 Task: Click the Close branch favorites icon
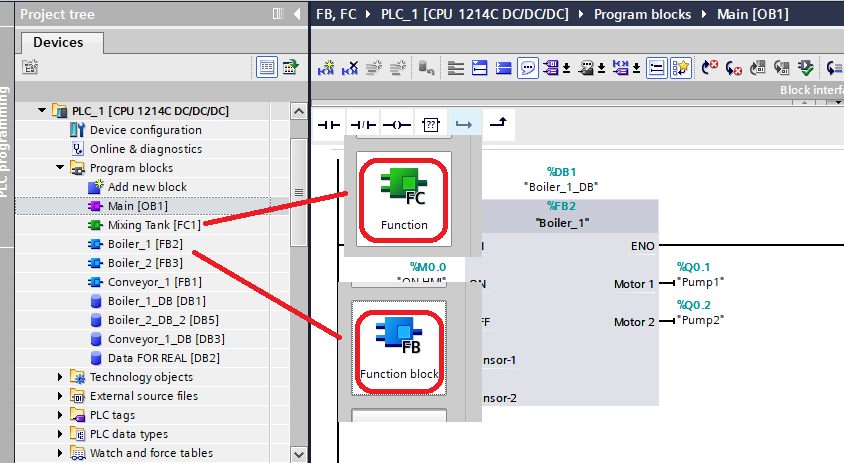(x=498, y=124)
